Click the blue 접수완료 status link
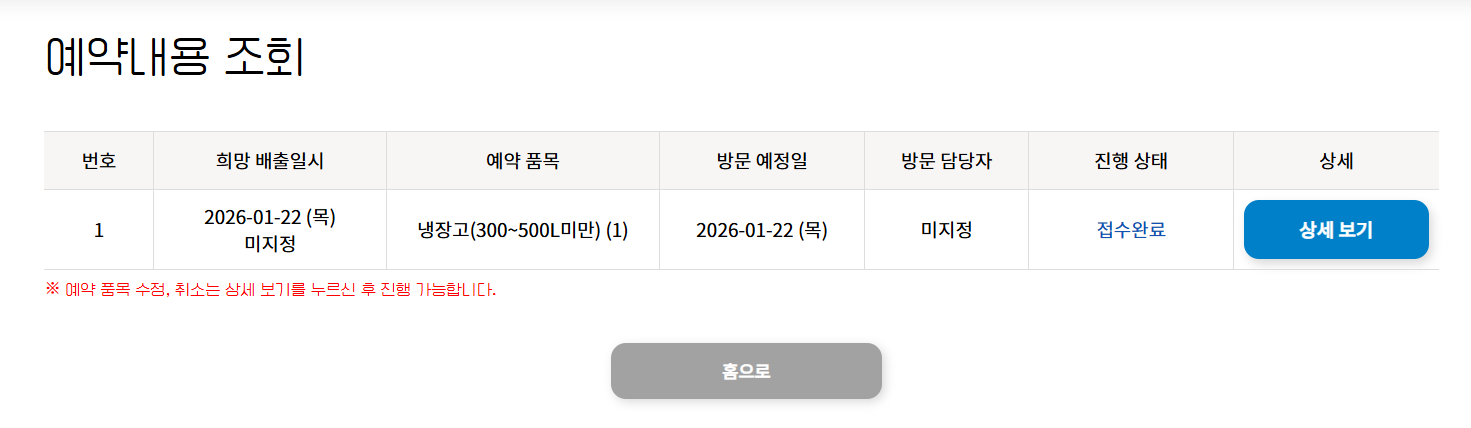The image size is (1471, 428). click(1131, 230)
